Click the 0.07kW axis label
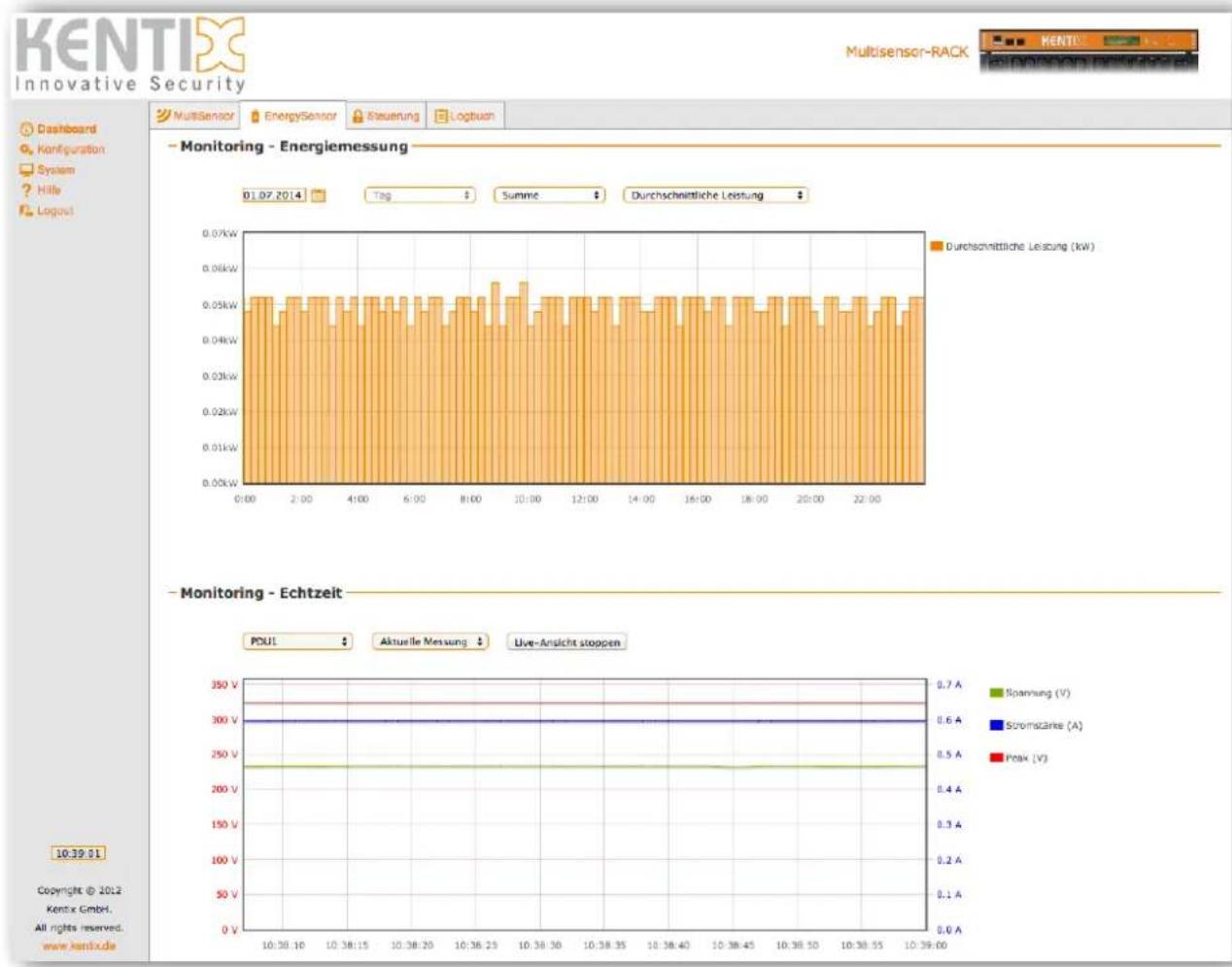1232x967 pixels. pos(220,234)
